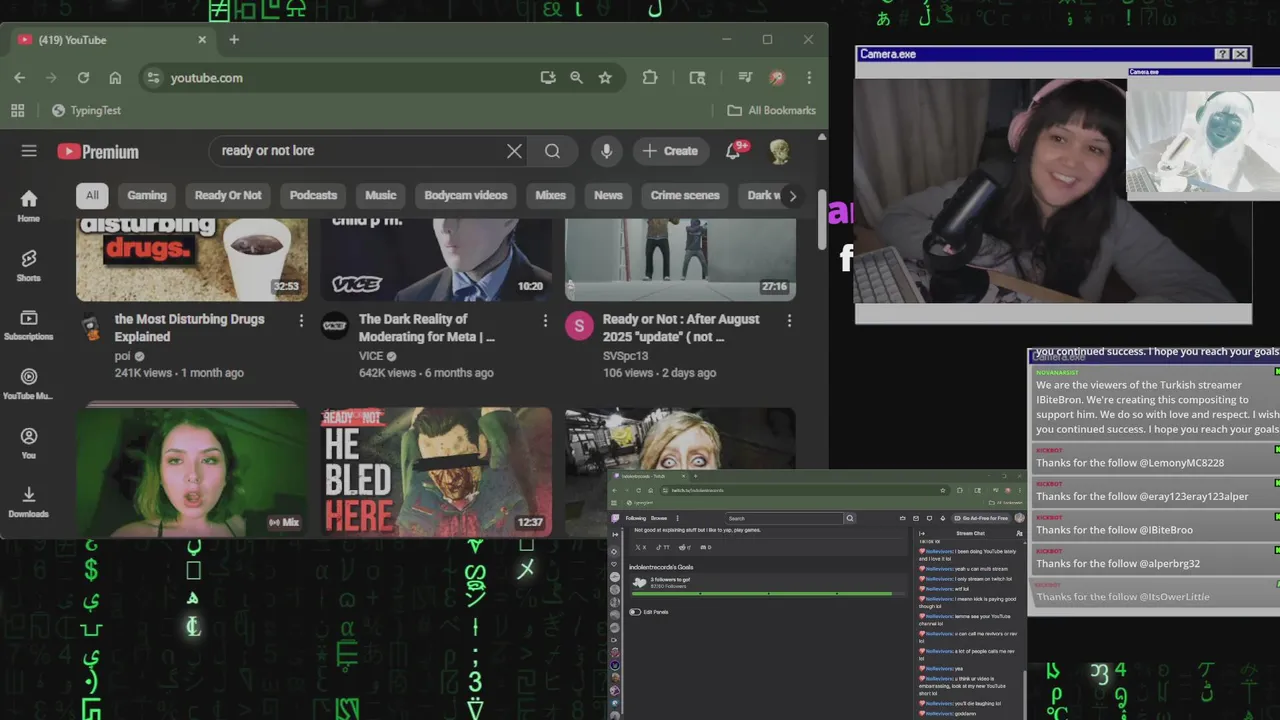Show more filter chips with right arrow
The width and height of the screenshot is (1280, 720).
tap(792, 196)
